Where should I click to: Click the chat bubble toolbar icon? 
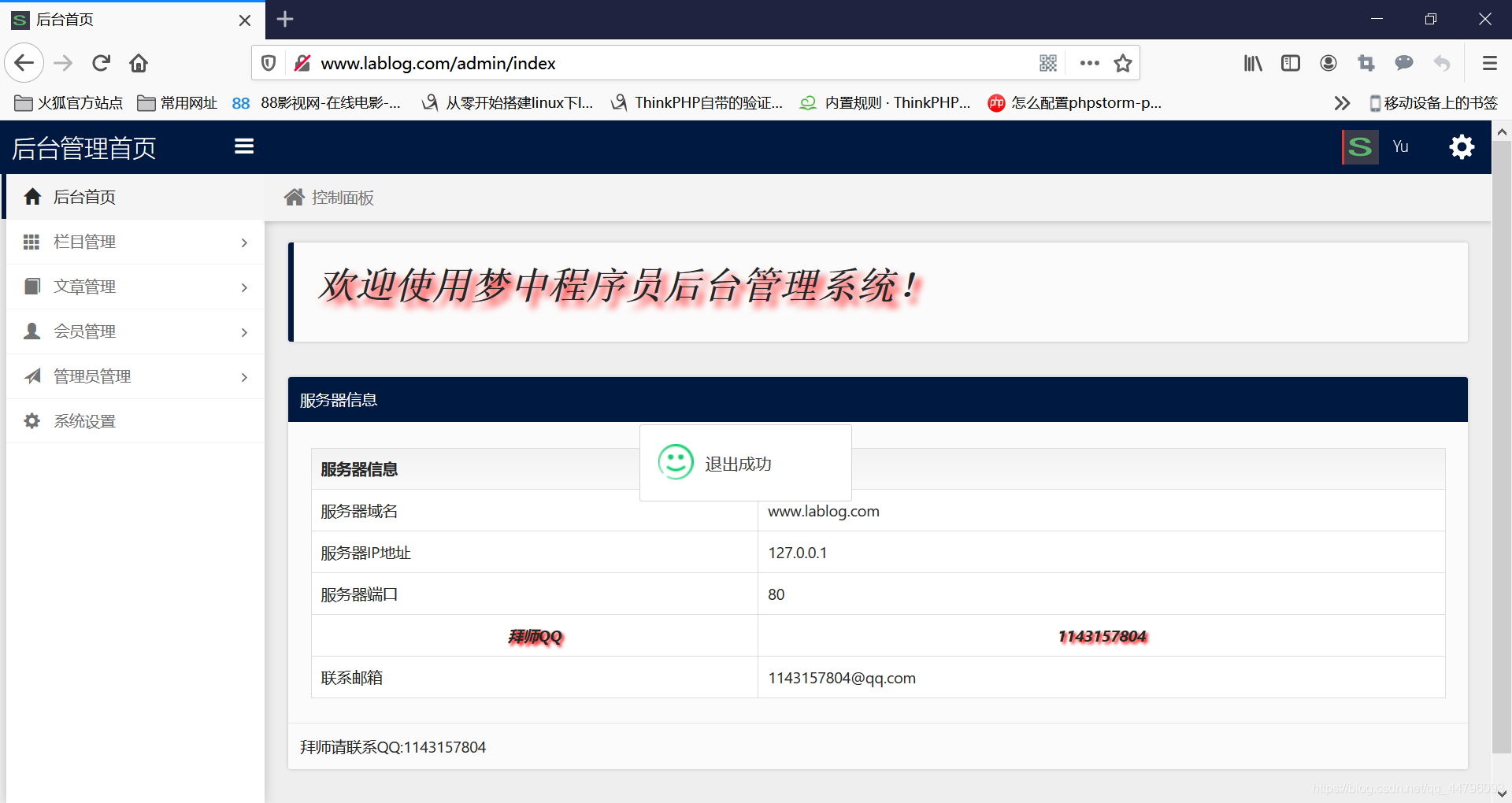[1404, 63]
